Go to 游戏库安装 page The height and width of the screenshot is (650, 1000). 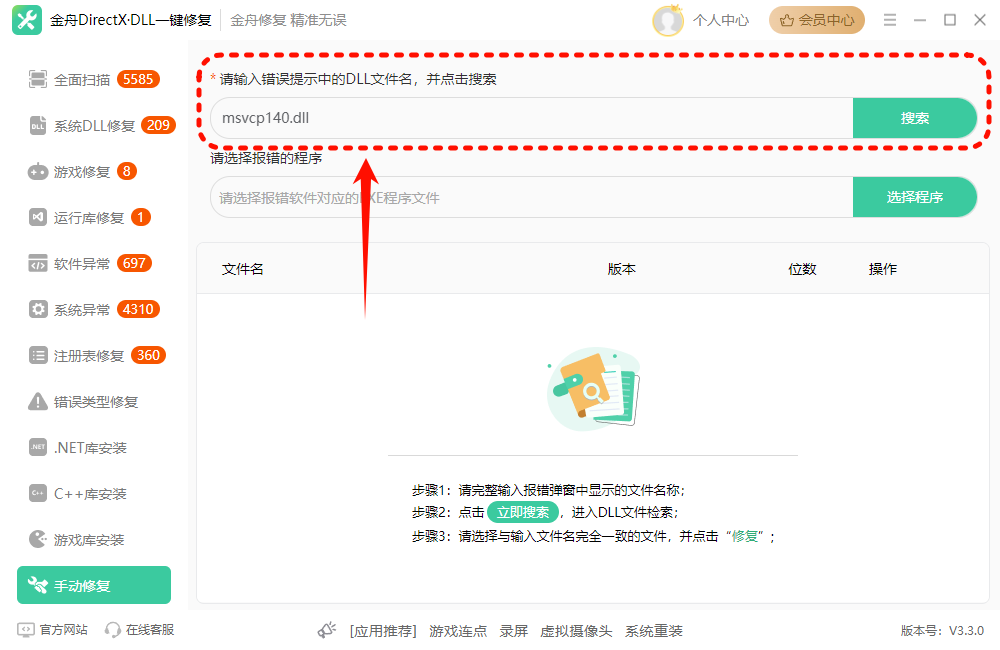tap(94, 539)
